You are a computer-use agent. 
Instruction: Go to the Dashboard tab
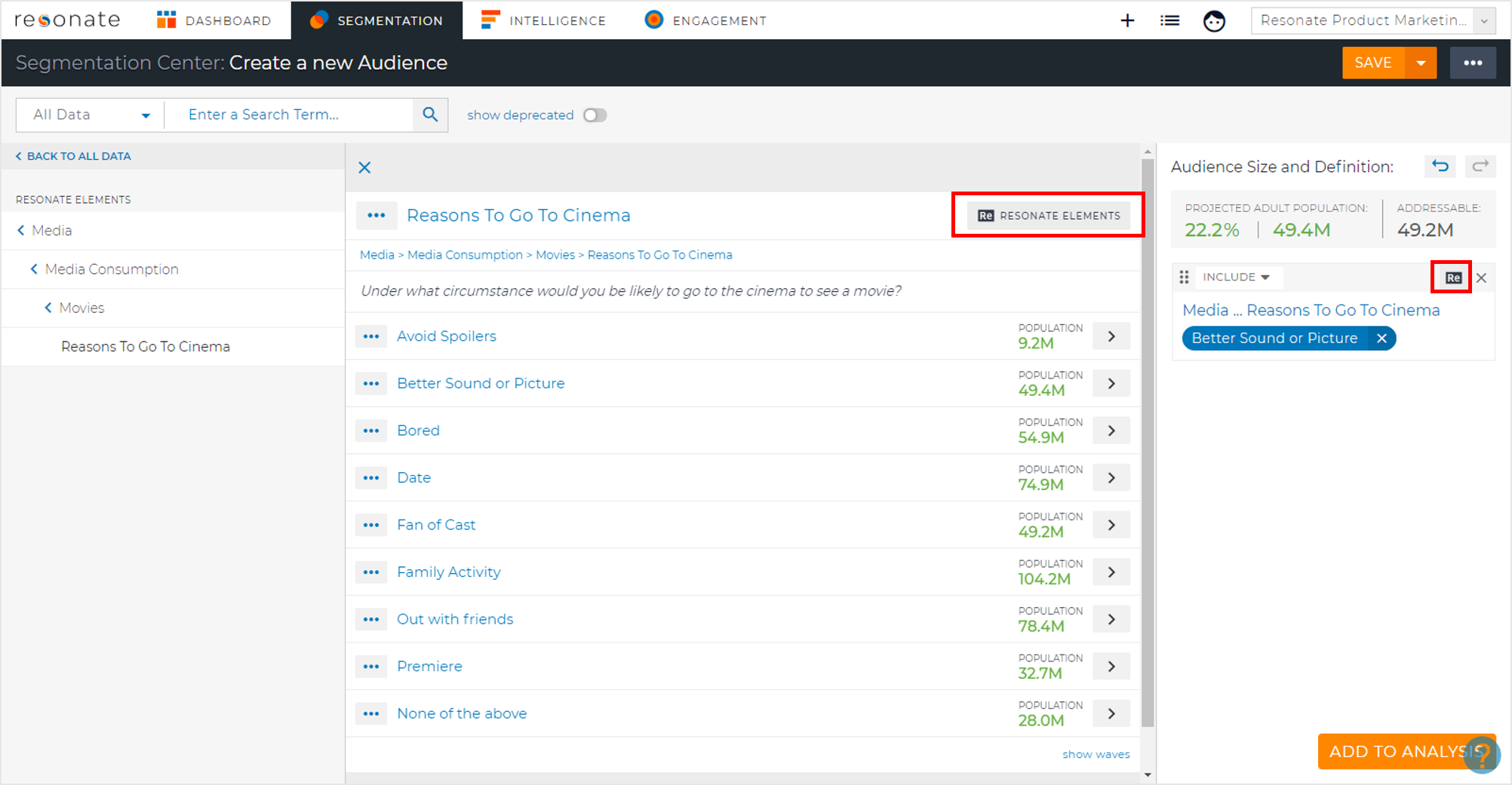click(x=214, y=20)
